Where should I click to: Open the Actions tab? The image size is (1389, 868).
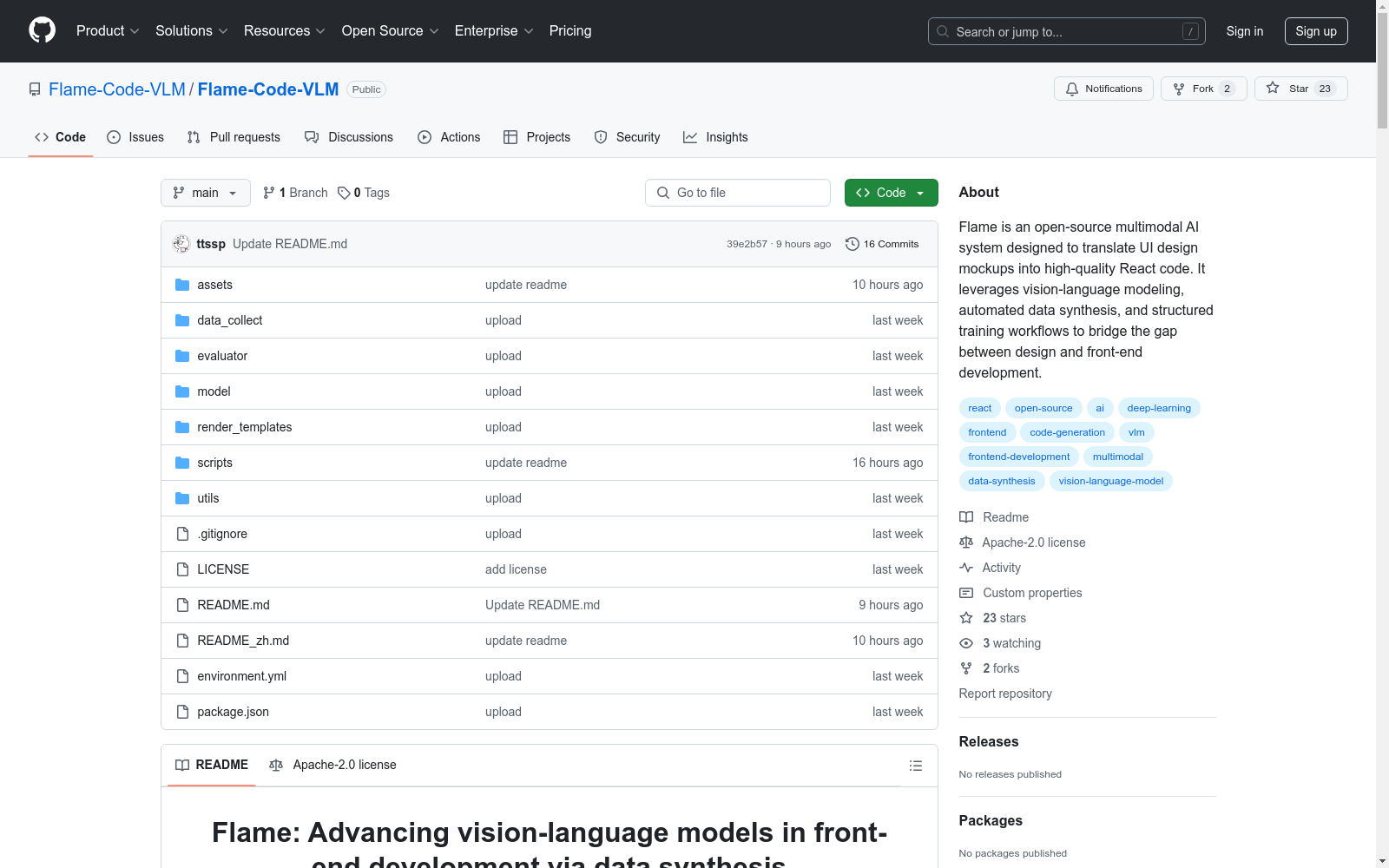449,137
